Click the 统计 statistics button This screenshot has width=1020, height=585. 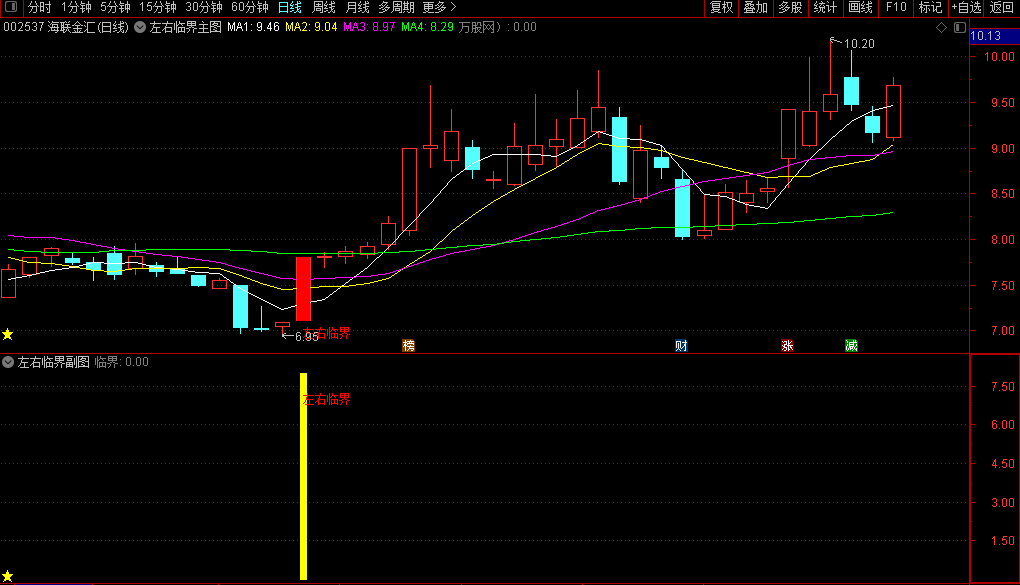[x=825, y=7]
